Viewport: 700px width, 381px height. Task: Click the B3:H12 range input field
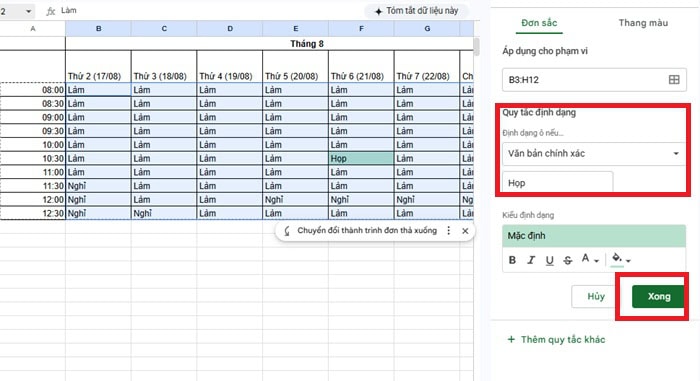click(x=594, y=80)
